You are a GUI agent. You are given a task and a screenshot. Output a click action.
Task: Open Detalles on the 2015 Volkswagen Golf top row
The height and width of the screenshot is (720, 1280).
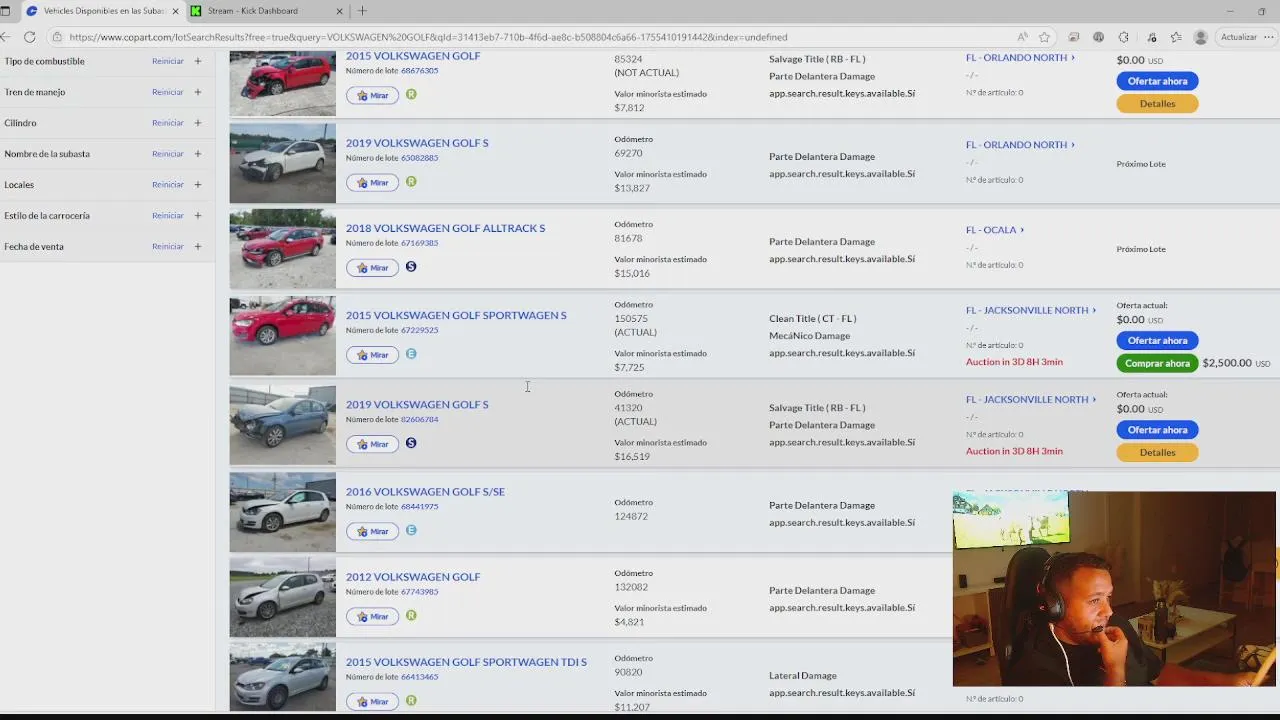[1157, 103]
